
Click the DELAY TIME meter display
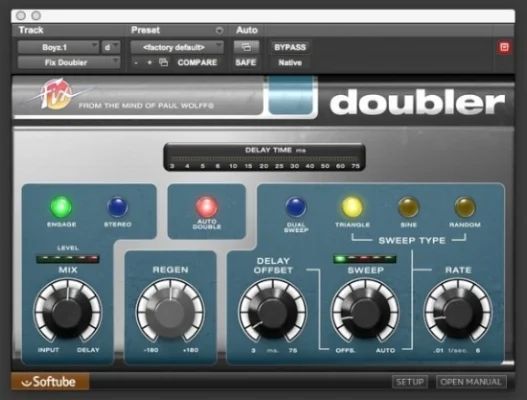click(x=264, y=157)
